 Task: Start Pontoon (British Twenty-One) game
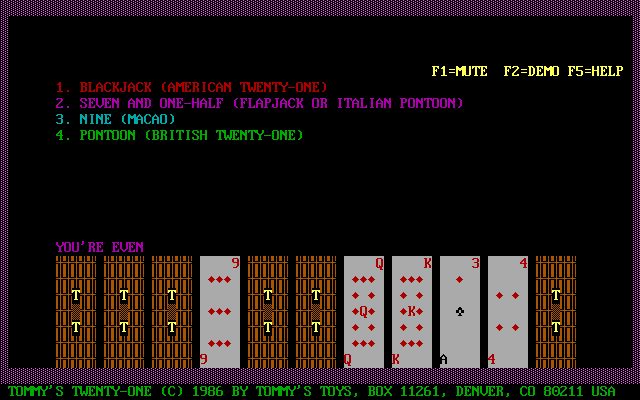[x=180, y=135]
